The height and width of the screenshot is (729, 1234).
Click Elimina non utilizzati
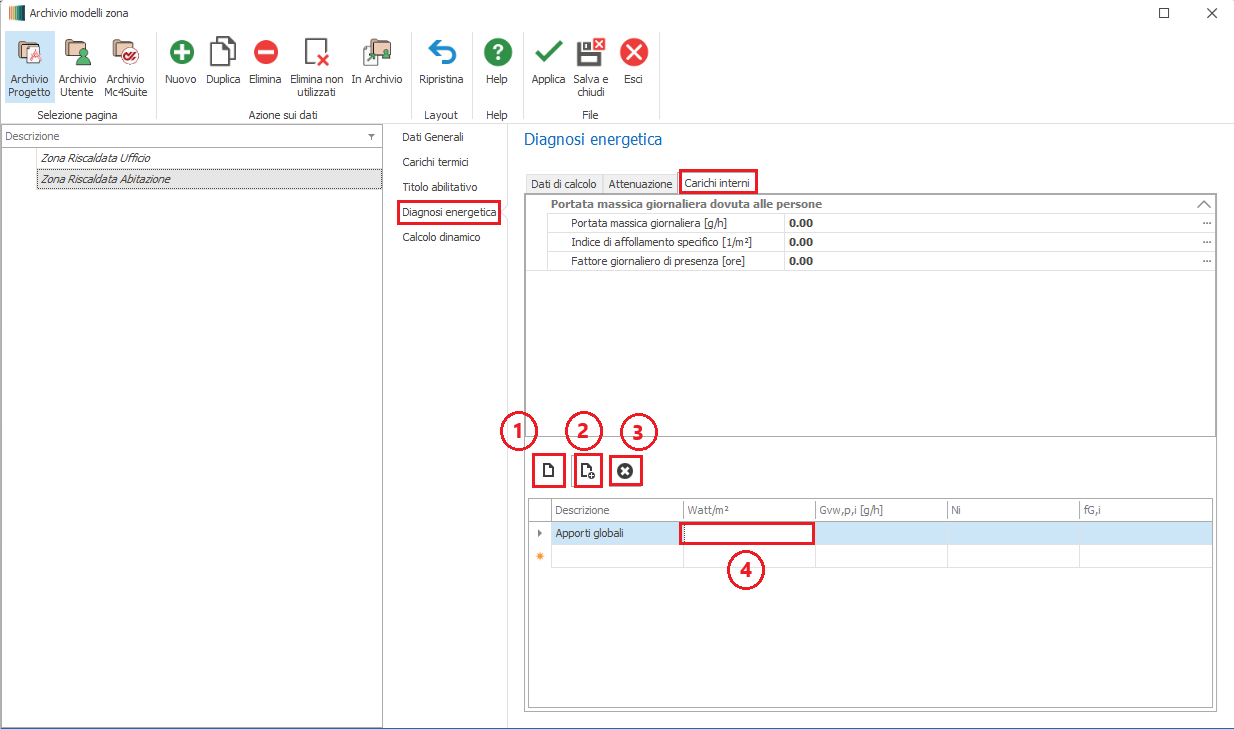(x=316, y=66)
